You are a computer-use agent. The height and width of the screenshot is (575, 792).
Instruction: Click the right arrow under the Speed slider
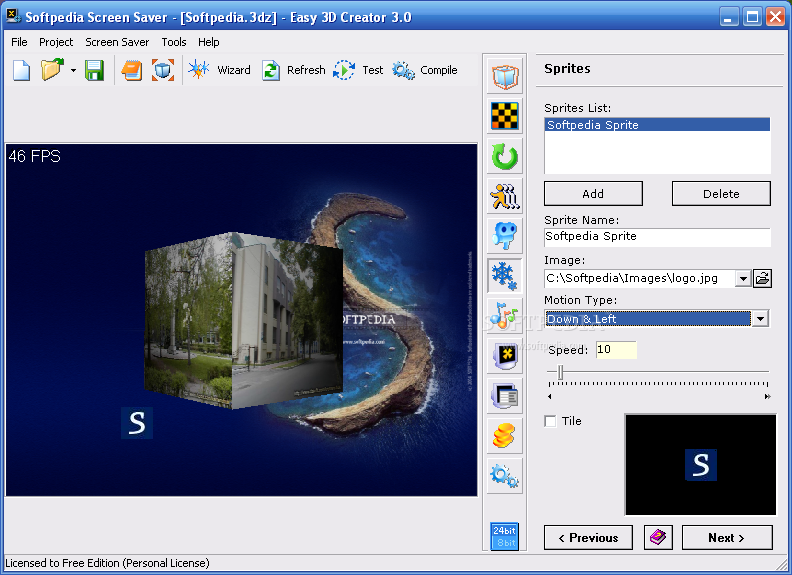point(767,397)
